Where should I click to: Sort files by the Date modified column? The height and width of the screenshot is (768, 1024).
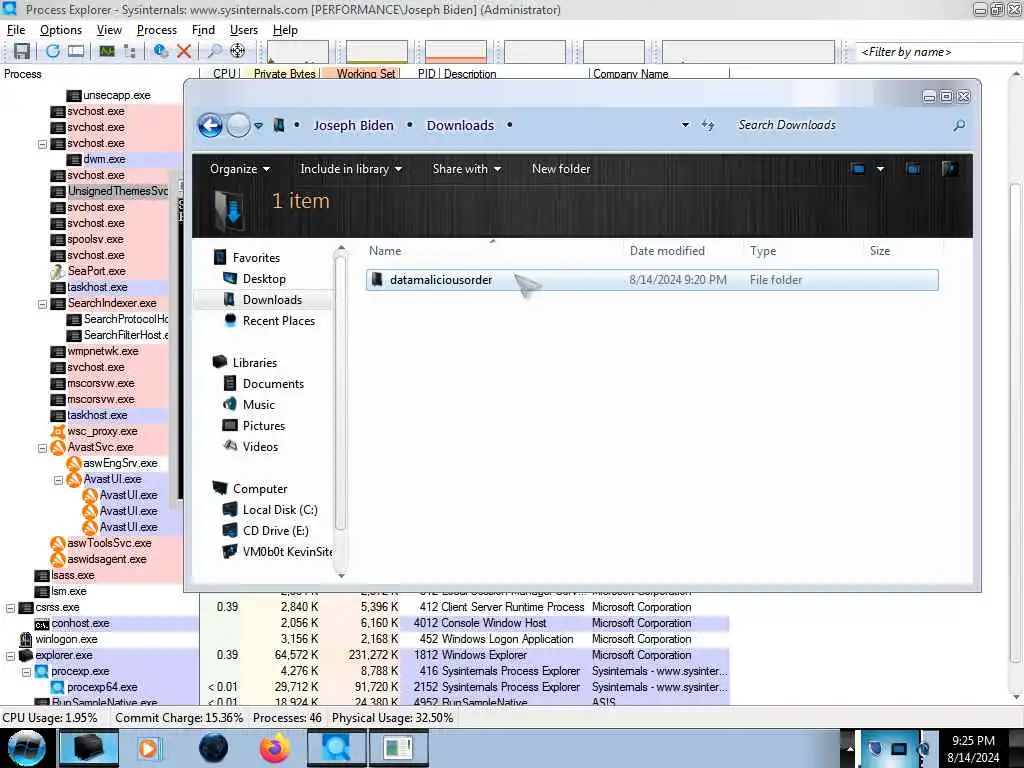tap(667, 251)
